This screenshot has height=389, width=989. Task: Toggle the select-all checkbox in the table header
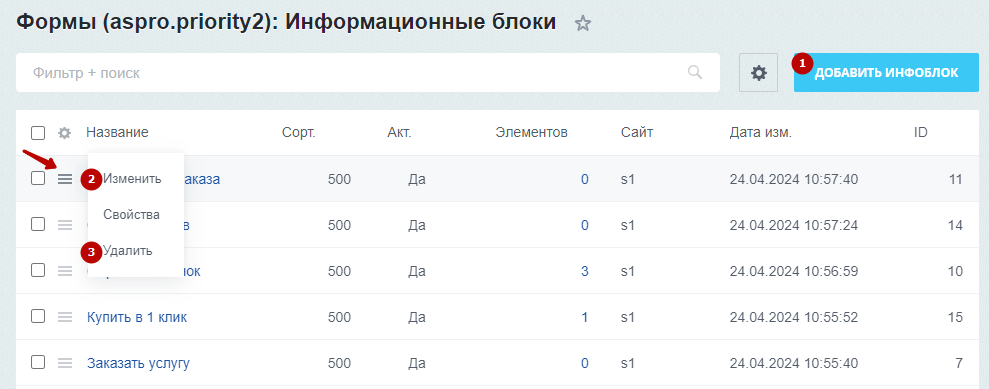click(38, 132)
